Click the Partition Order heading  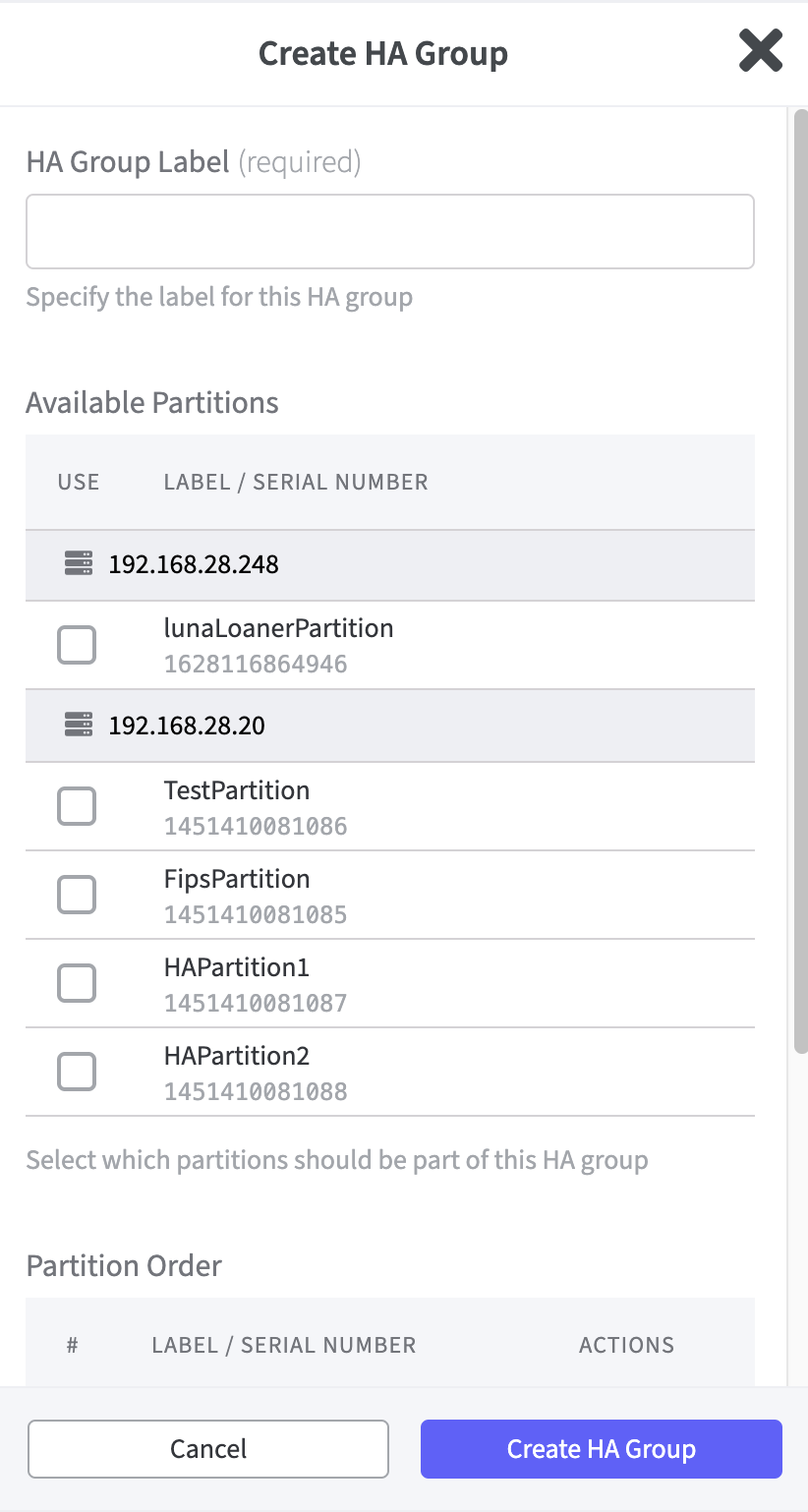(124, 1266)
